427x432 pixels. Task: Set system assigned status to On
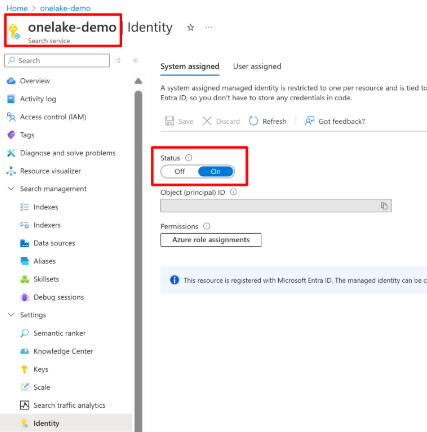pyautogui.click(x=215, y=171)
